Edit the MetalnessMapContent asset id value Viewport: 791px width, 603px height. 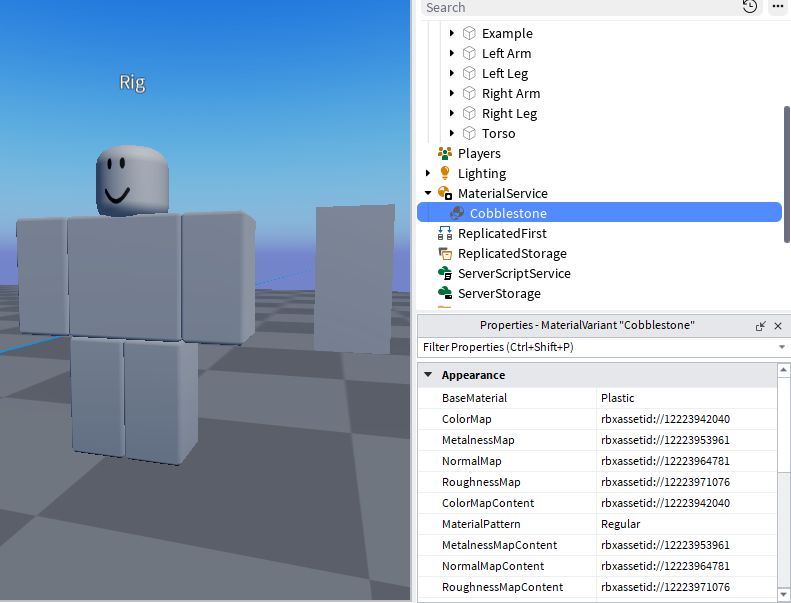(686, 545)
